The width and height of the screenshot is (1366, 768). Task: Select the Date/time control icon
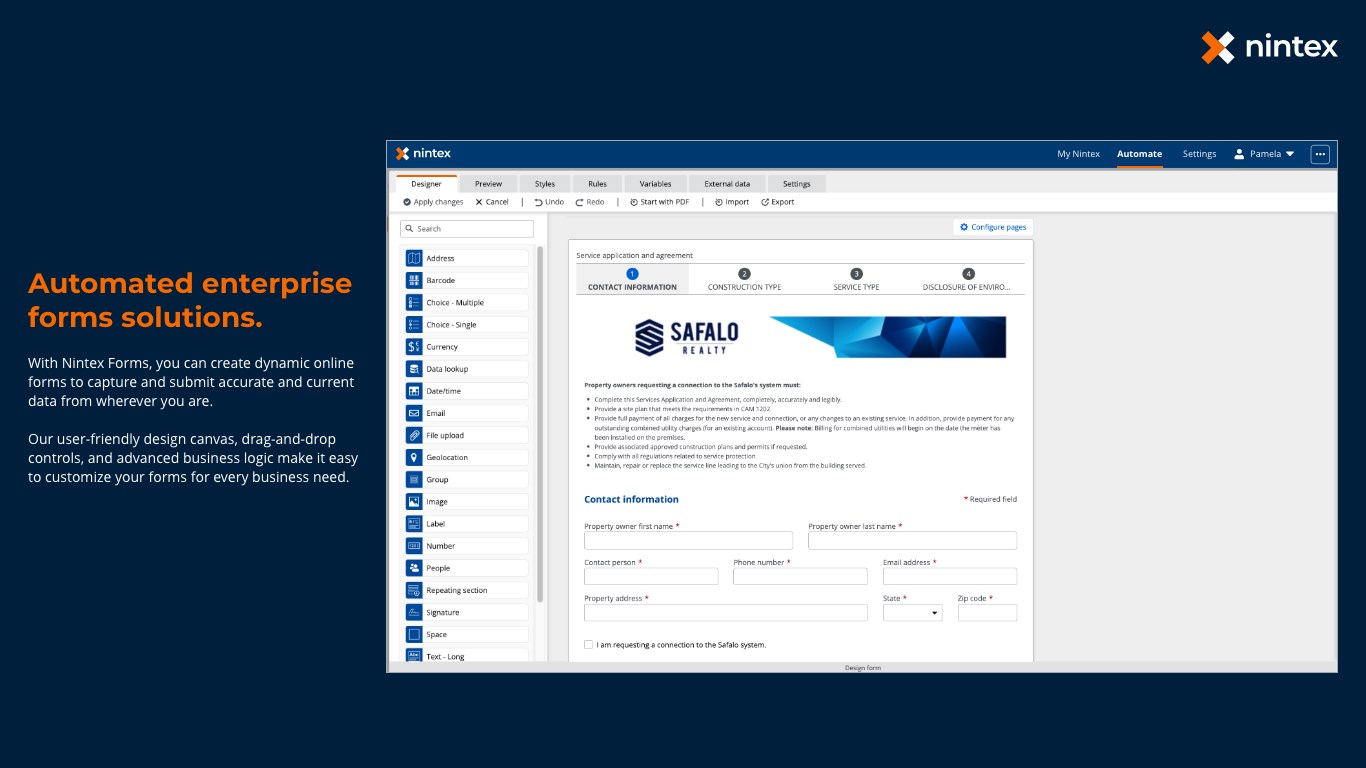pos(414,391)
